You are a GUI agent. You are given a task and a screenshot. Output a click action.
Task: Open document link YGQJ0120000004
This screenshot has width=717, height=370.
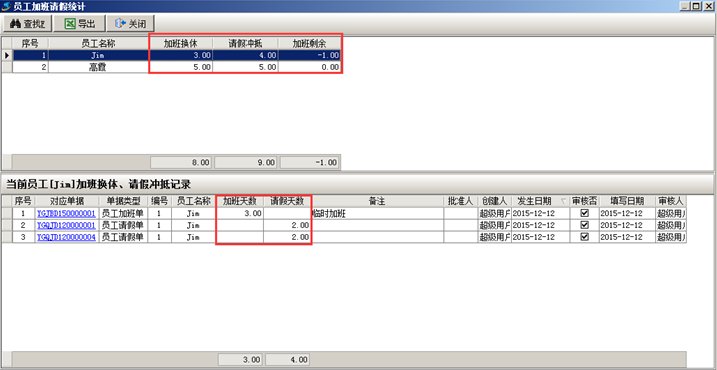coord(66,237)
